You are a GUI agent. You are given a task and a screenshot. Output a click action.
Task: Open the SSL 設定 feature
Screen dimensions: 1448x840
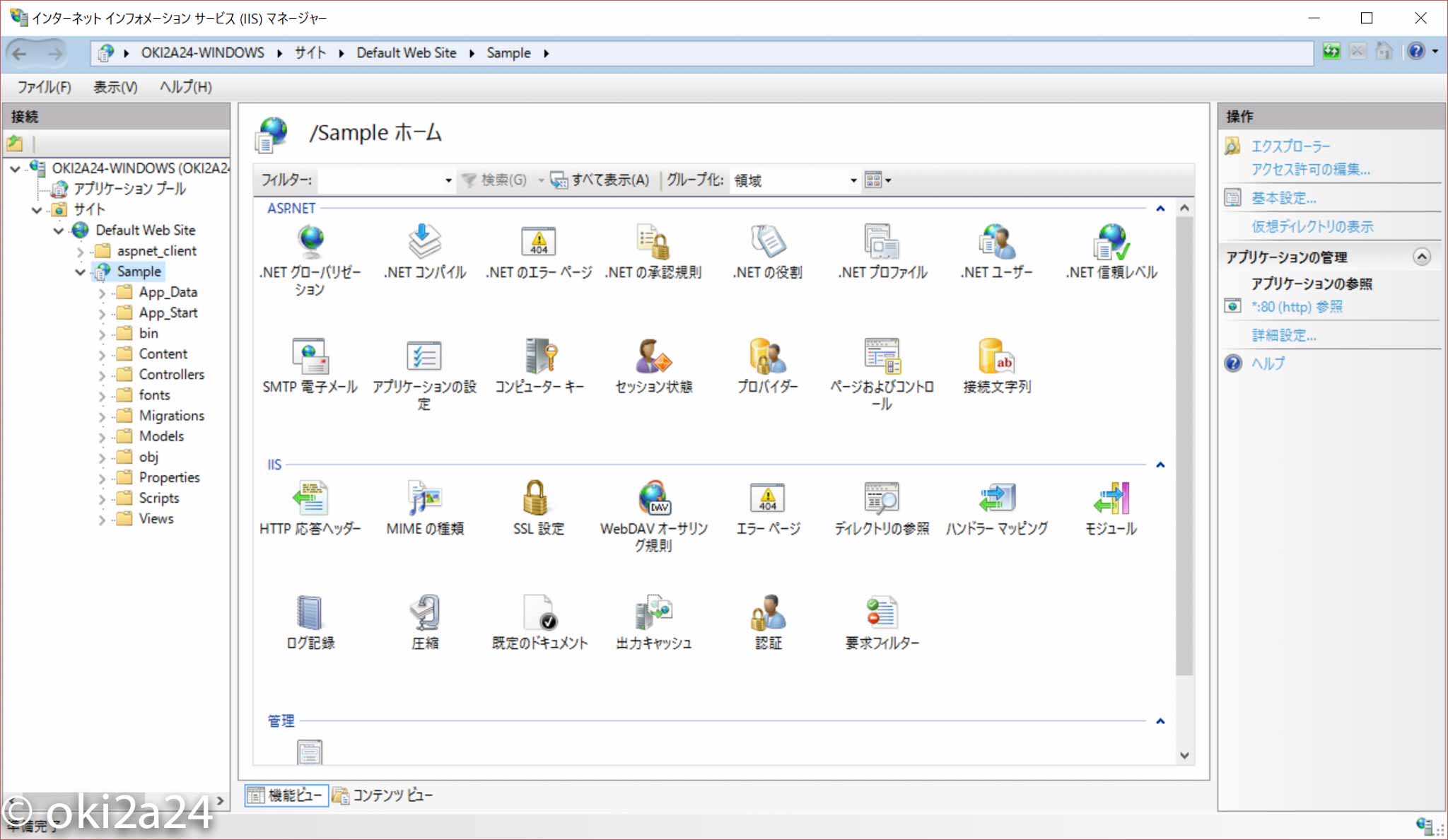pos(537,498)
